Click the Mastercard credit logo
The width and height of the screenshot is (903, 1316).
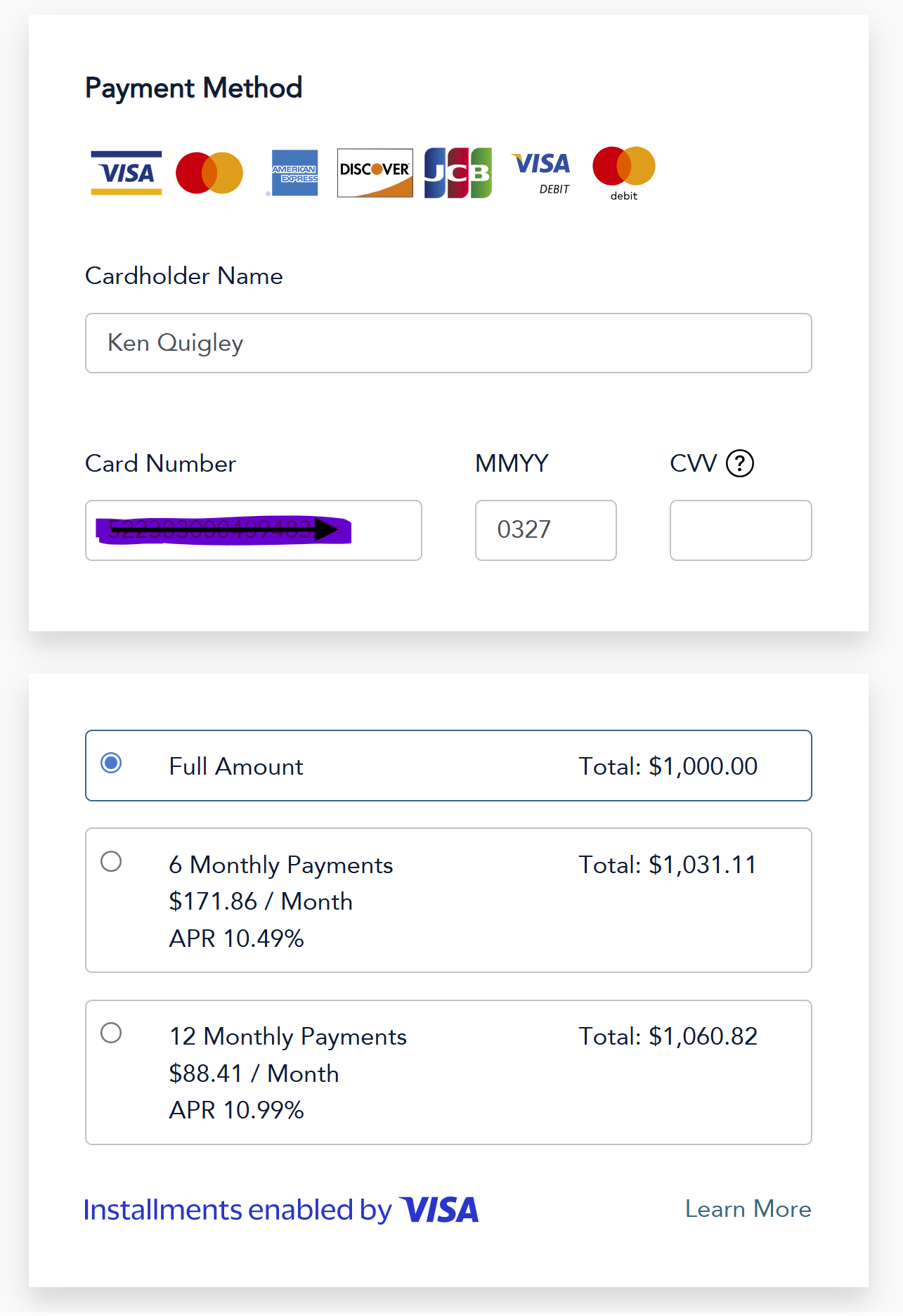pos(209,173)
